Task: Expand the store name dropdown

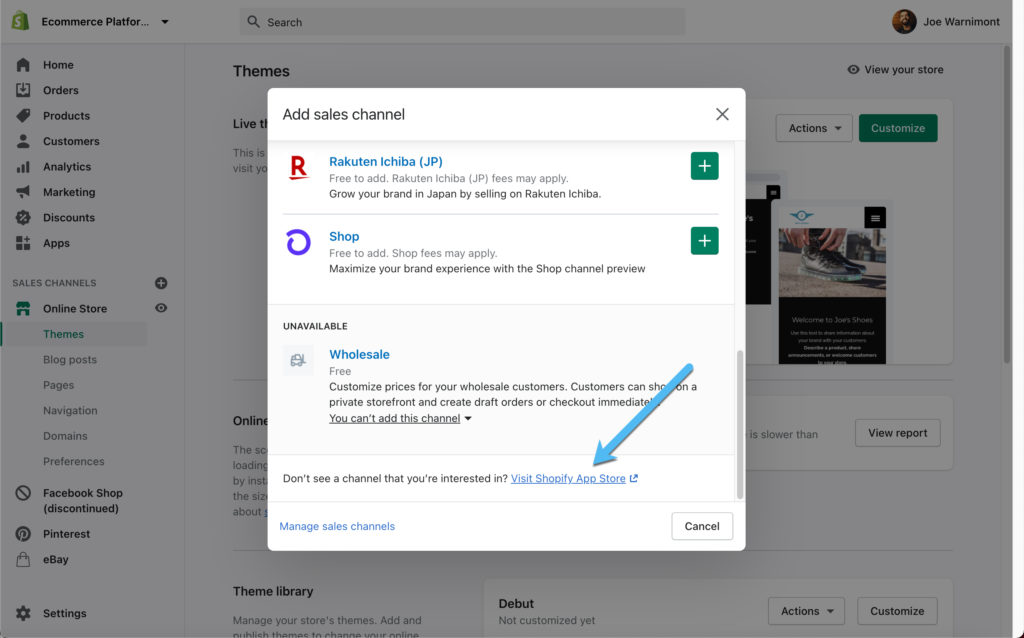Action: coord(165,22)
